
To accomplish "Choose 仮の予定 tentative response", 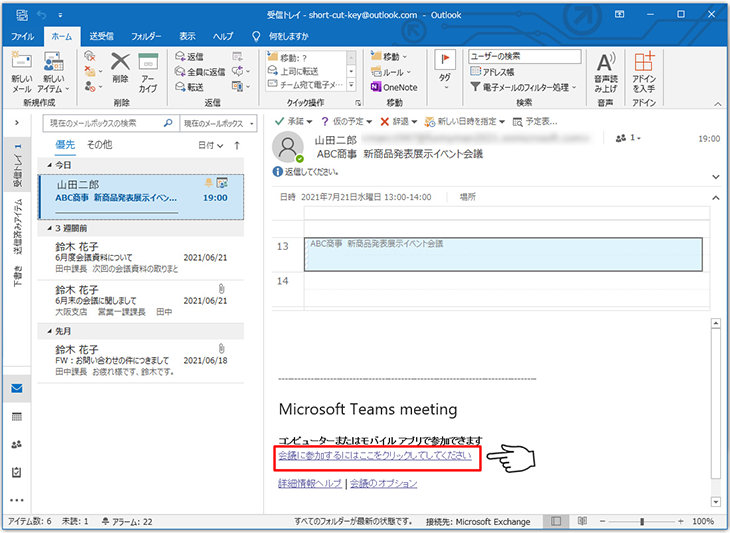I will pos(346,121).
